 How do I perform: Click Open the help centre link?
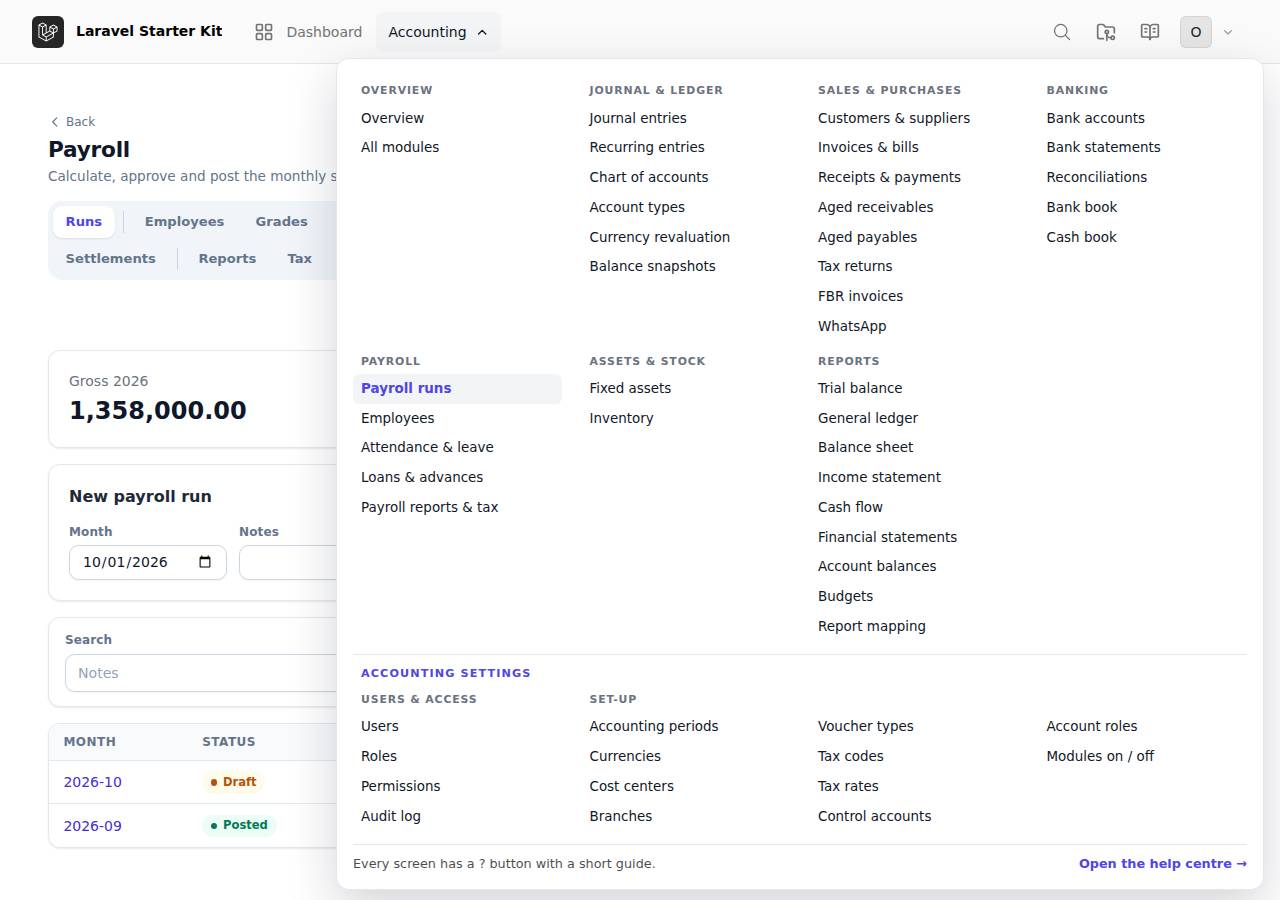[x=1163, y=864]
